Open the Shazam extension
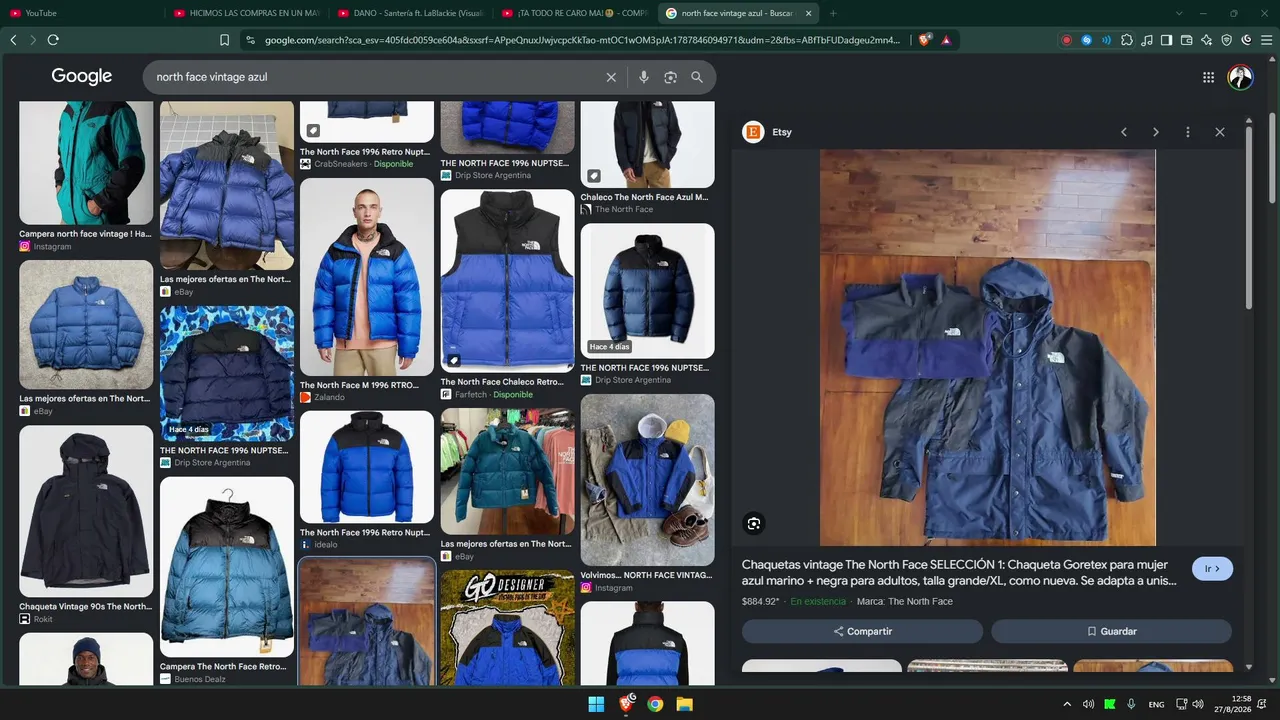 (1086, 40)
